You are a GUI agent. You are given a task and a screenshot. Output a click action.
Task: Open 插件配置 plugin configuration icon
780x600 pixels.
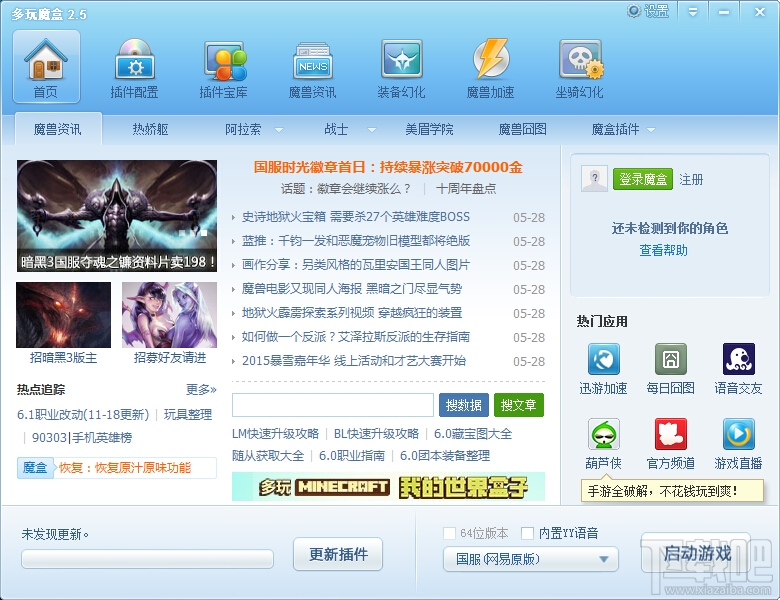(x=134, y=69)
